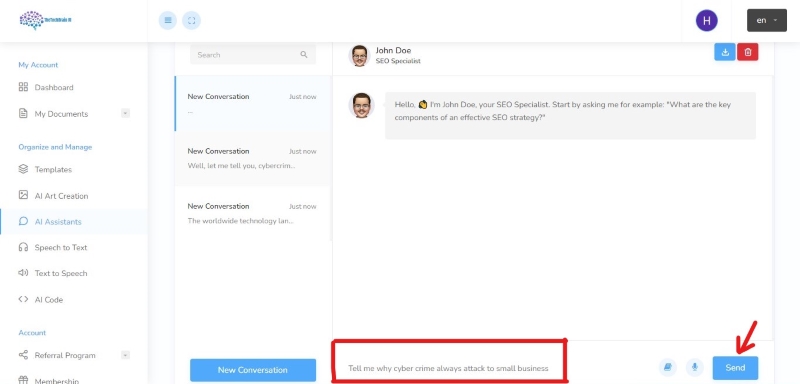Open the en language dropdown
The height and width of the screenshot is (384, 800).
(x=767, y=20)
